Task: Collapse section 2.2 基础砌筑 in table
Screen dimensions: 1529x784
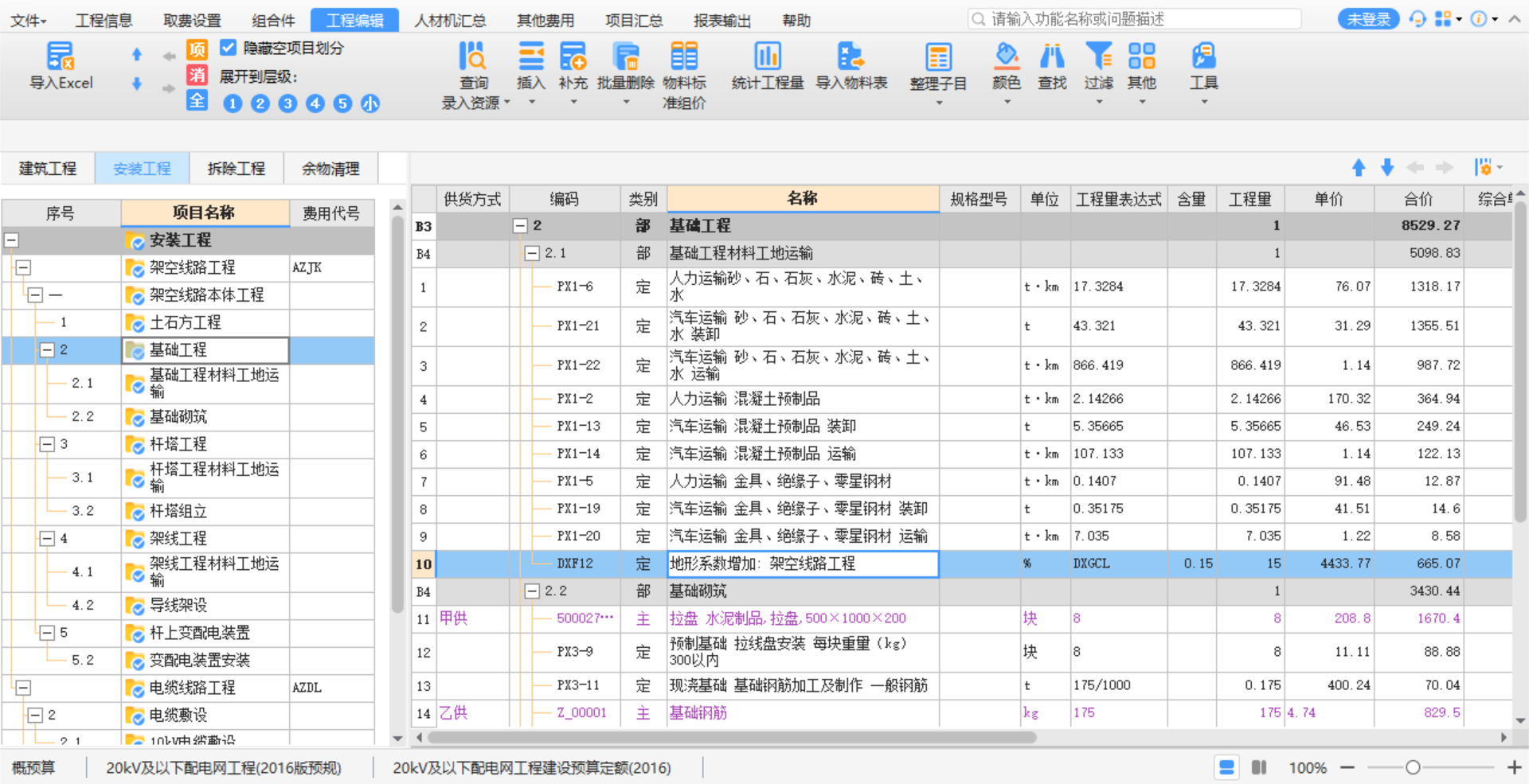Action: 532,591
